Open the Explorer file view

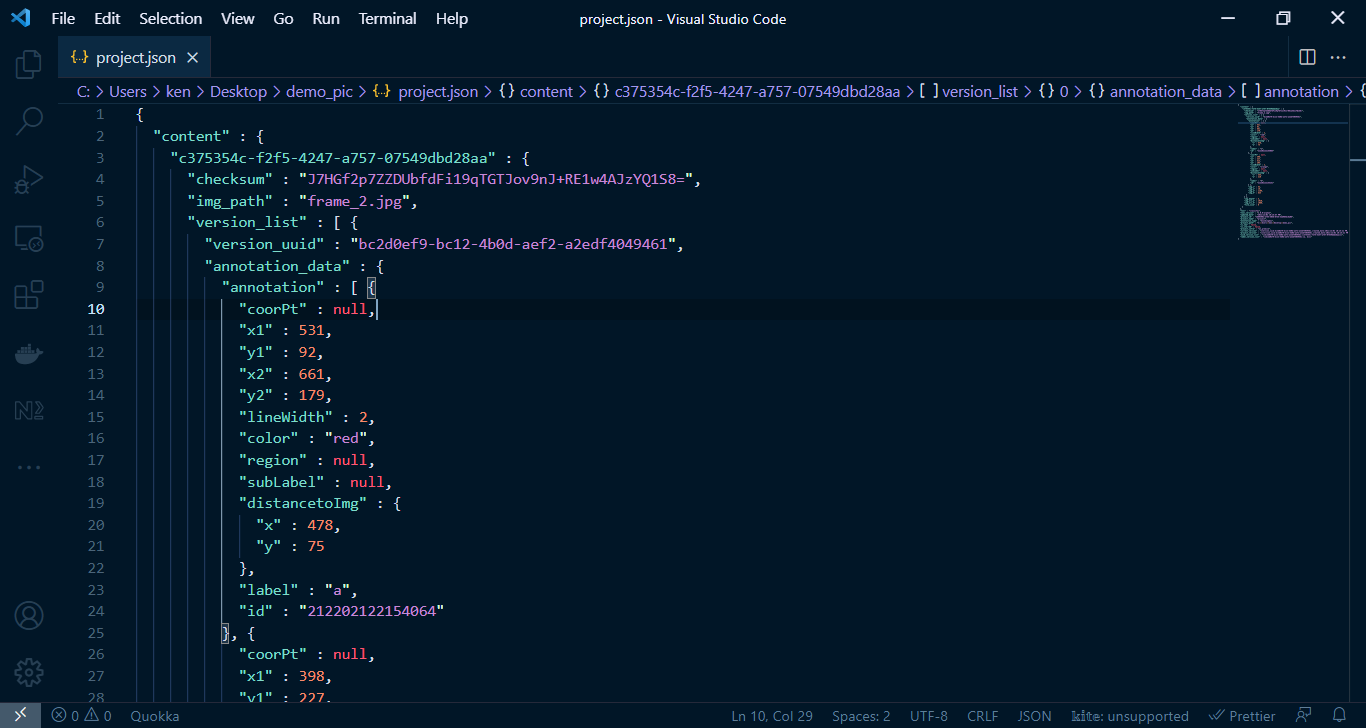(x=28, y=62)
